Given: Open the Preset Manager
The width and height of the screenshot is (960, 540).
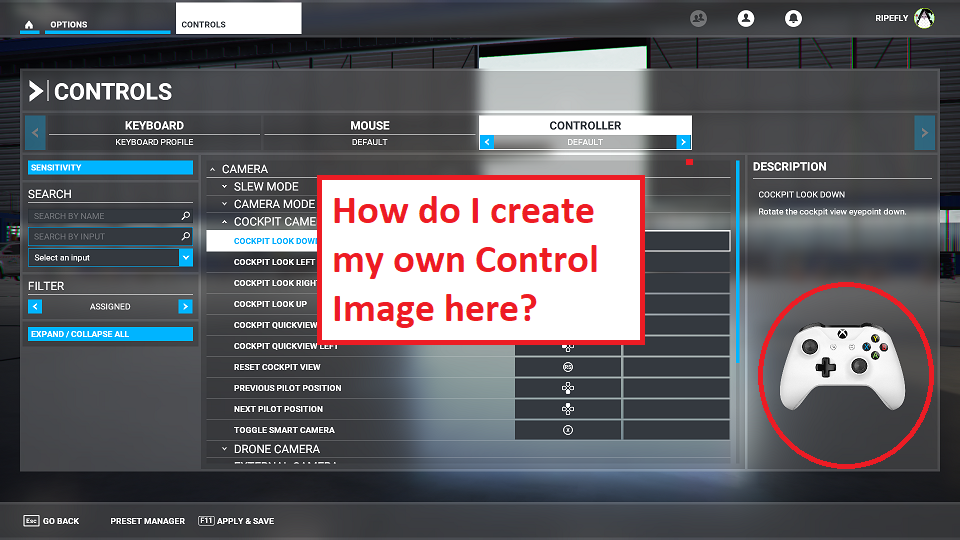Looking at the screenshot, I should [x=148, y=521].
